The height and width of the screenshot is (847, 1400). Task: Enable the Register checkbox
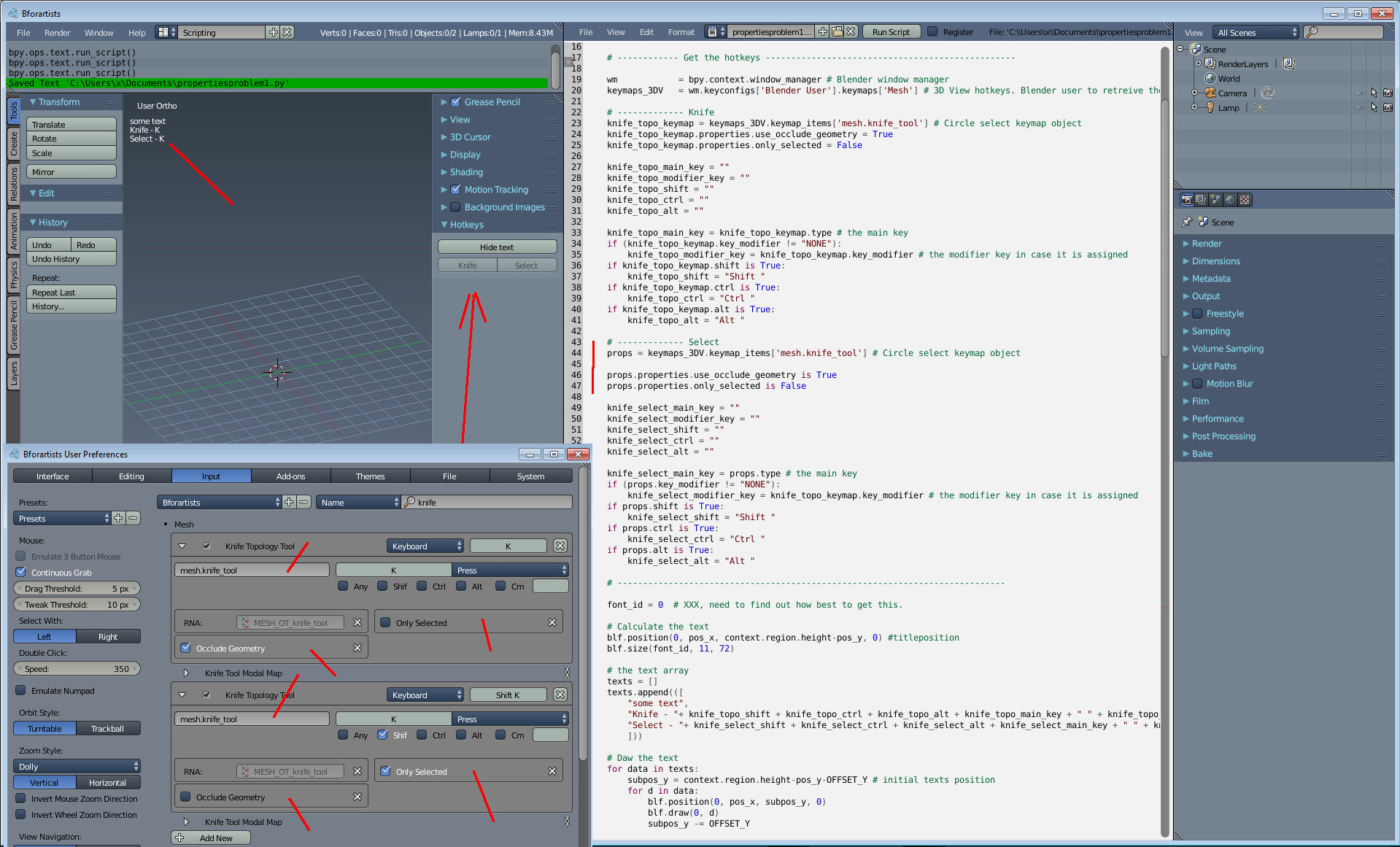coord(932,32)
